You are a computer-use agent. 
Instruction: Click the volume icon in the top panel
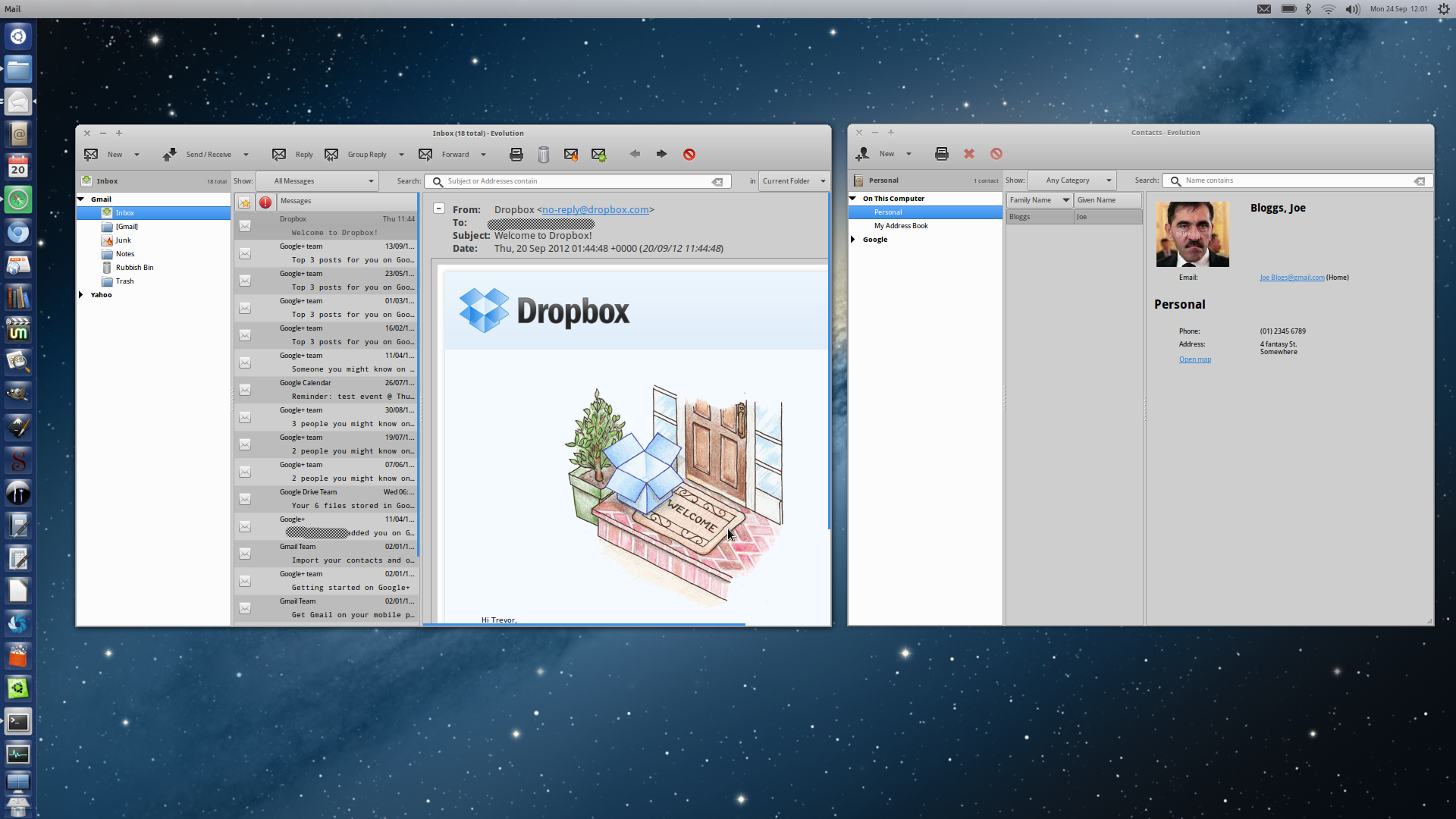click(x=1352, y=9)
